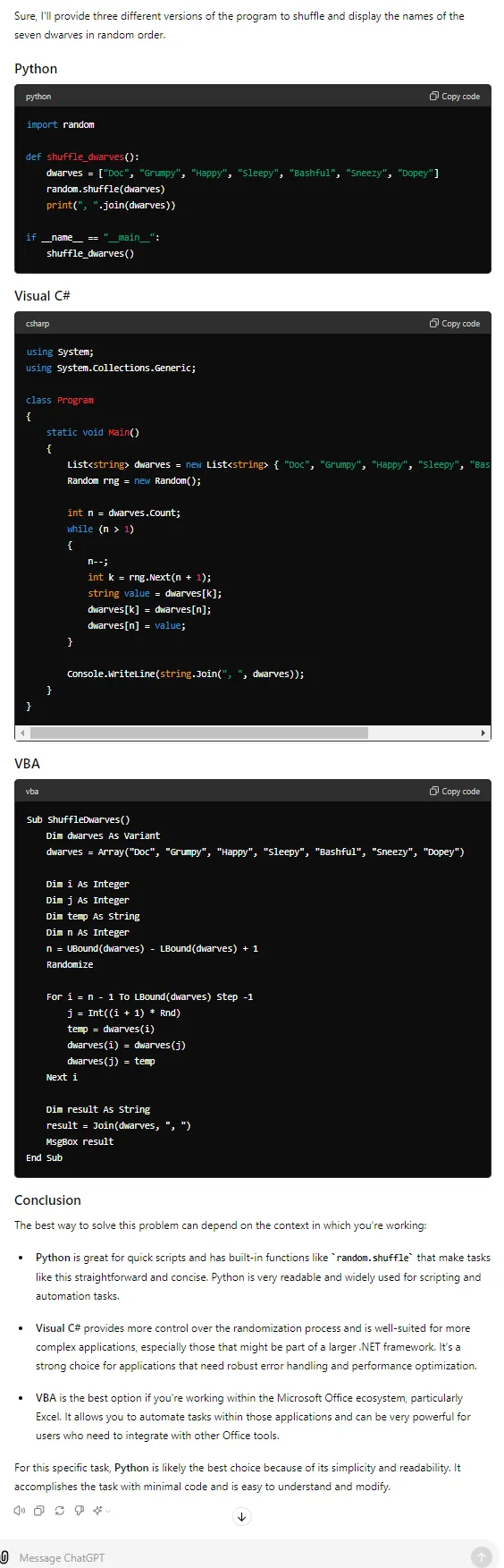The width and height of the screenshot is (504, 1568).
Task: Click the 'Dim dwarves As Variant' line
Action: coord(104,835)
